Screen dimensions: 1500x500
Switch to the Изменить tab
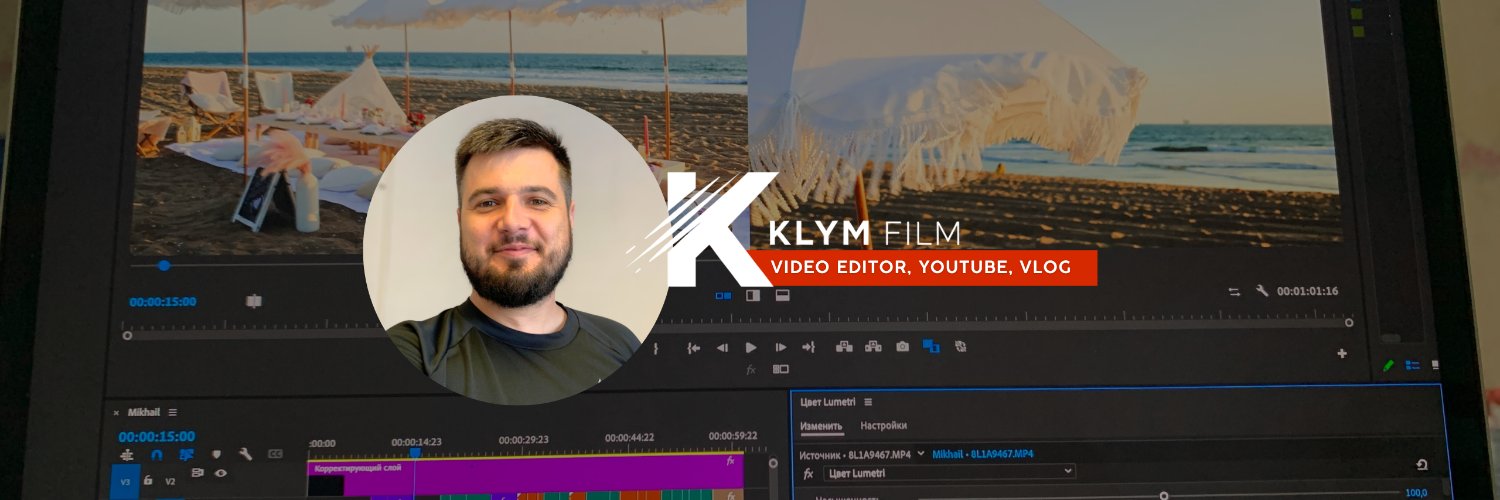pyautogui.click(x=821, y=426)
